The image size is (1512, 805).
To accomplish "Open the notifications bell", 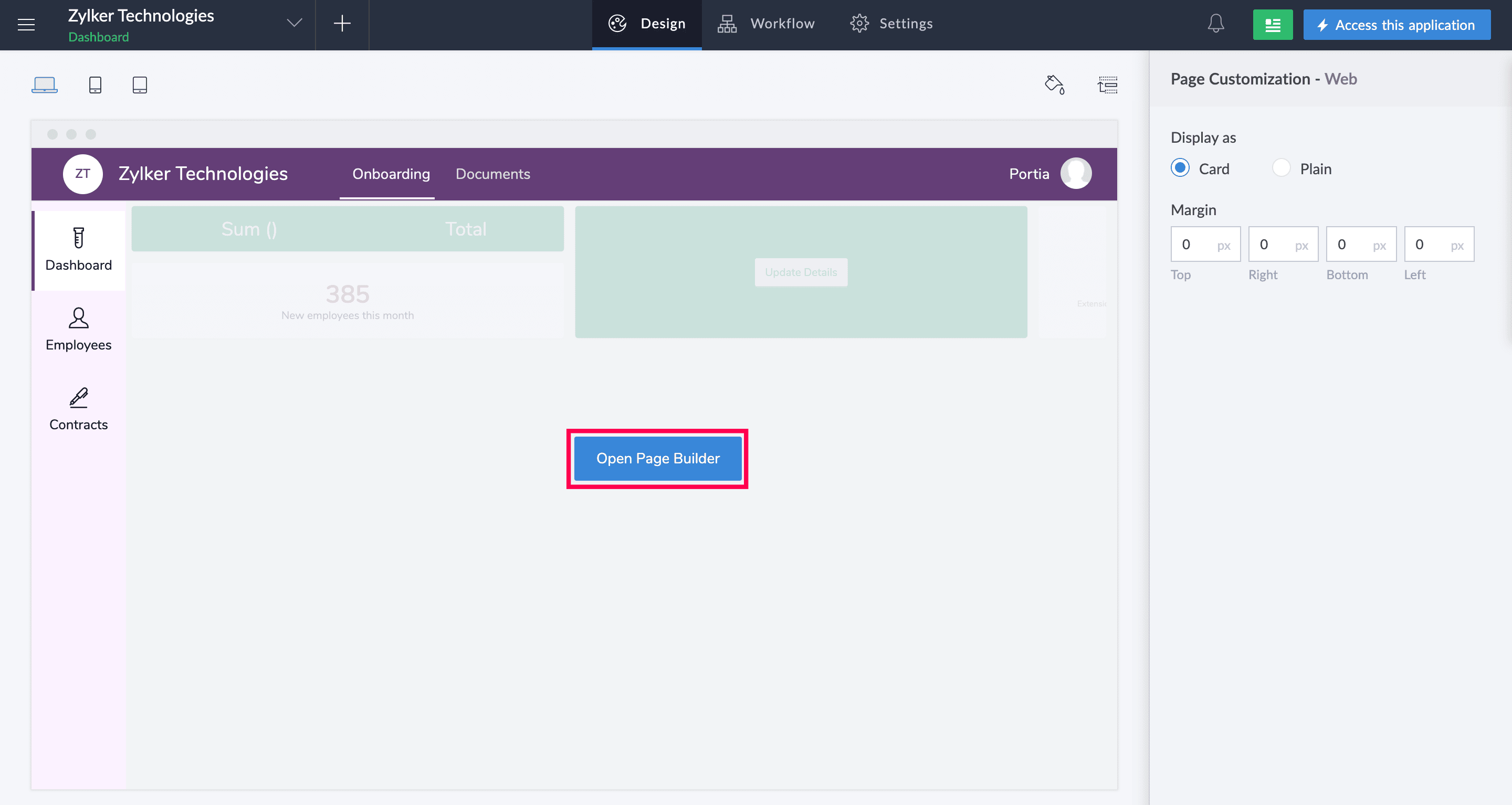I will (1215, 24).
